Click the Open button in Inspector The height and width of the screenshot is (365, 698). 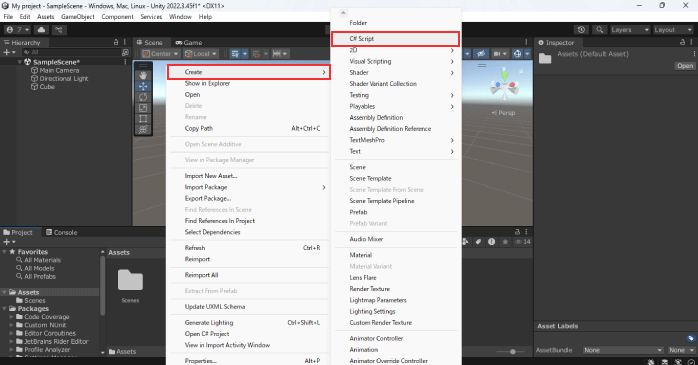click(685, 65)
